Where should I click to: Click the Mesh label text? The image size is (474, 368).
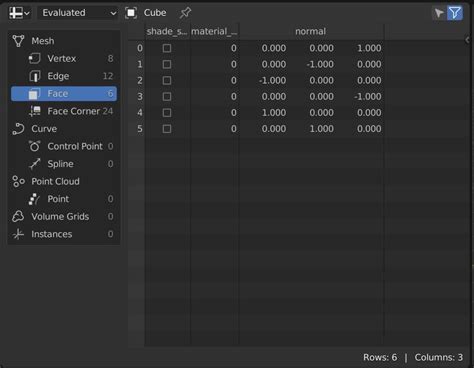43,41
